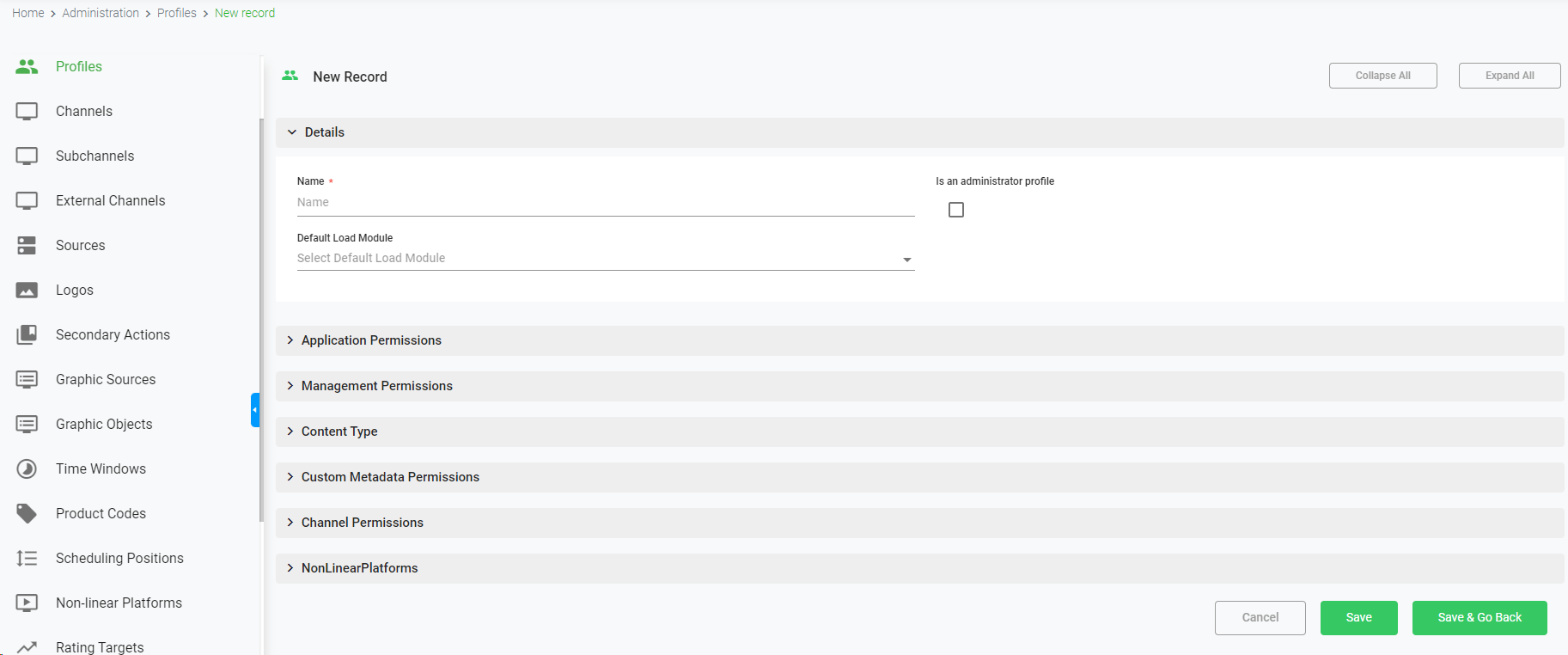Click the Logos image icon
The height and width of the screenshot is (655, 1568).
(27, 290)
